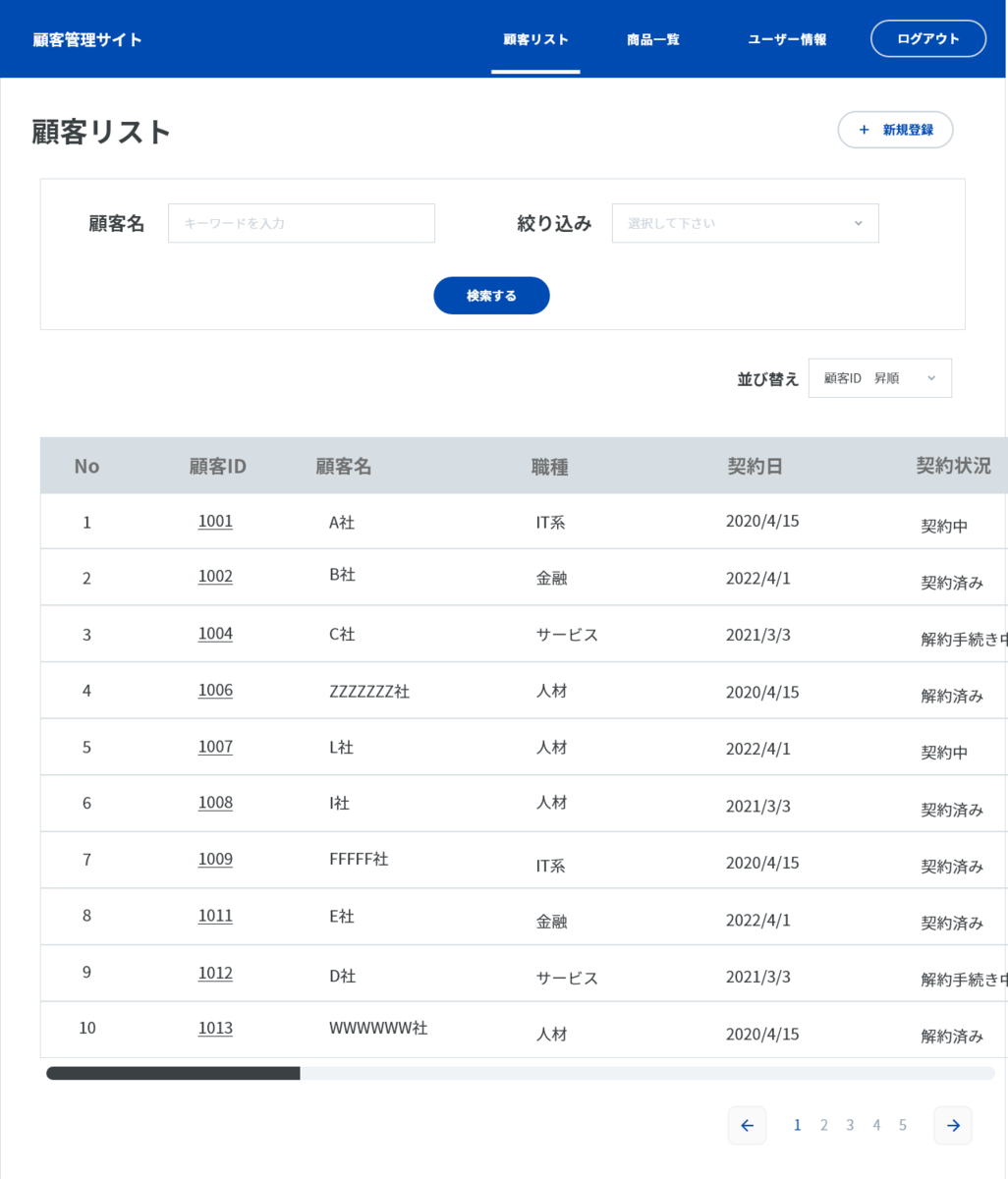Go to page 3 of results
The width and height of the screenshot is (1008, 1179).
[x=850, y=1125]
